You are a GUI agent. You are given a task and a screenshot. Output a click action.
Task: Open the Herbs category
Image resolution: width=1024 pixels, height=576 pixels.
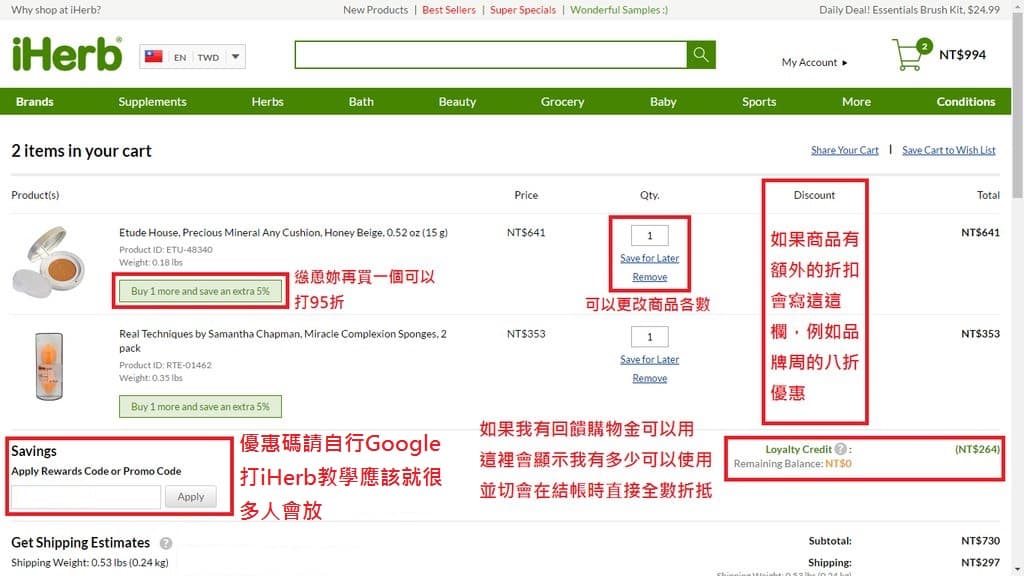pyautogui.click(x=268, y=101)
